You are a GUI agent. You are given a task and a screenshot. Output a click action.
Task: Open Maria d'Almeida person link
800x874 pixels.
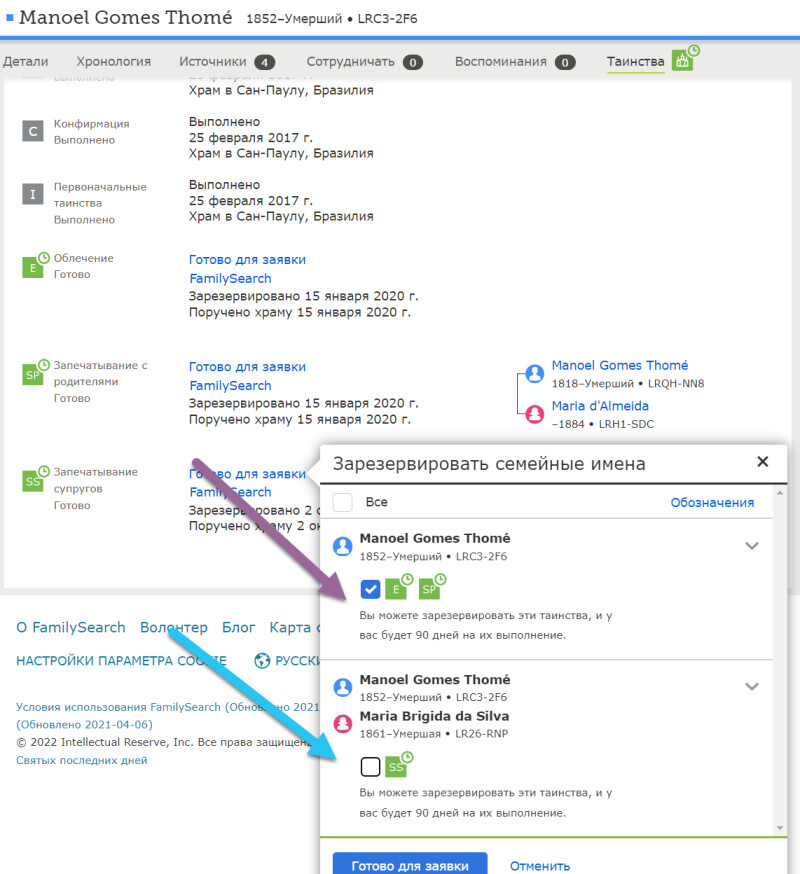point(600,406)
